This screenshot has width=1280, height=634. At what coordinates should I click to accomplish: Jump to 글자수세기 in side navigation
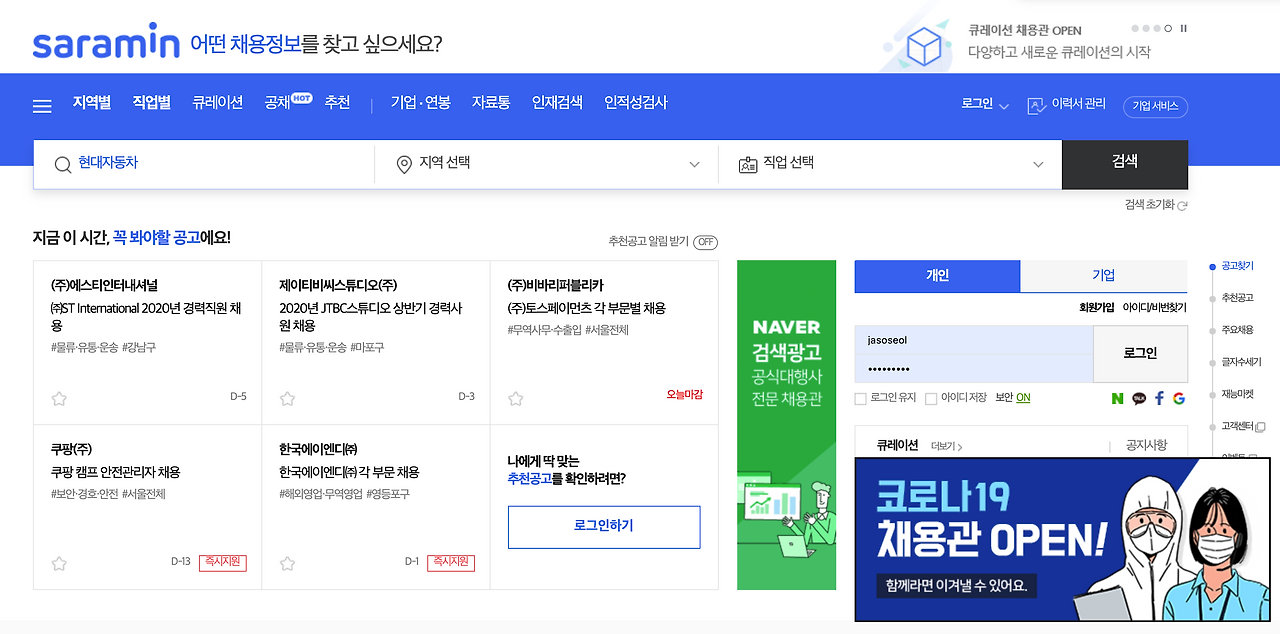click(x=1240, y=362)
